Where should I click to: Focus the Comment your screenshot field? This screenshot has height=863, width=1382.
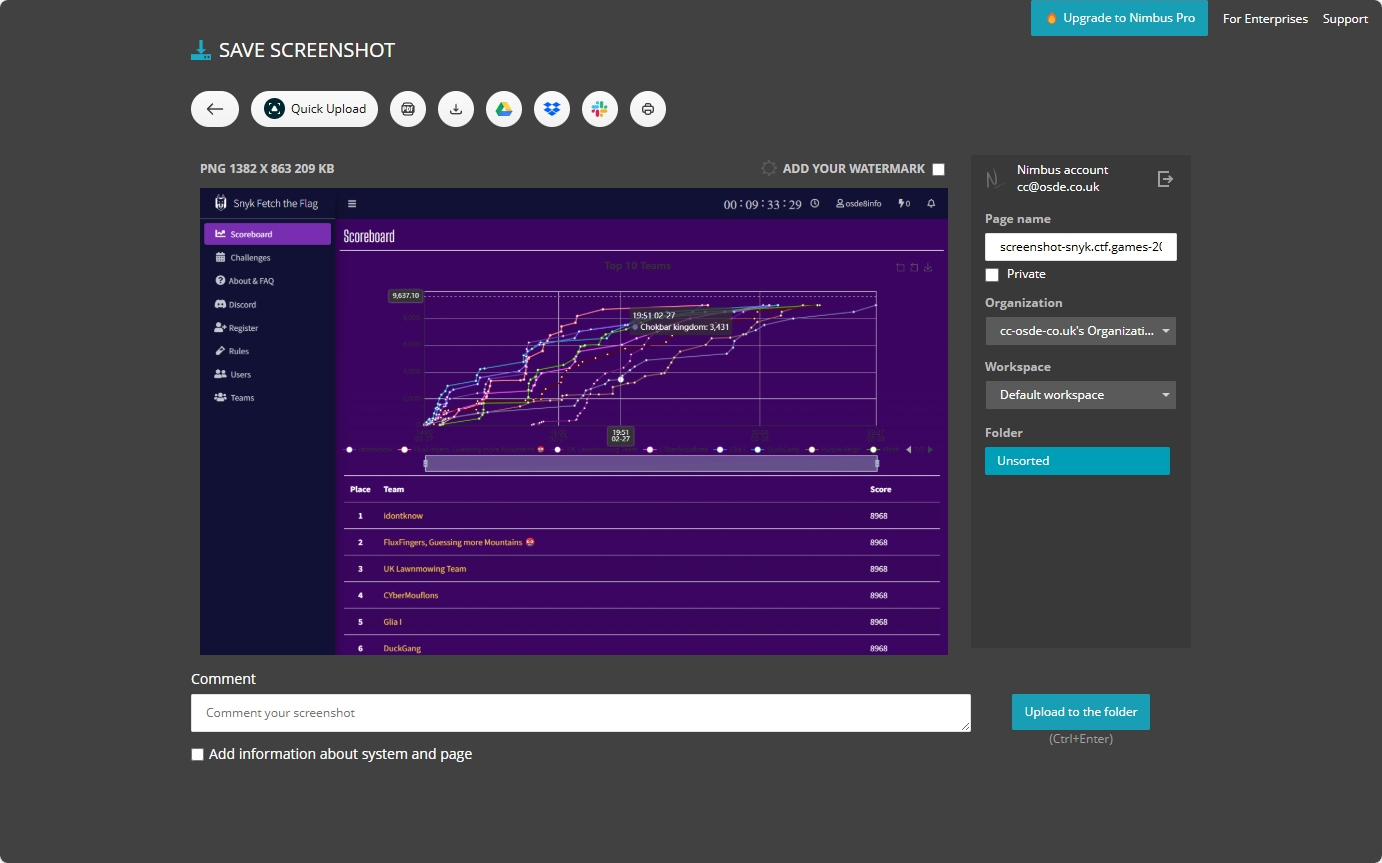pos(580,713)
